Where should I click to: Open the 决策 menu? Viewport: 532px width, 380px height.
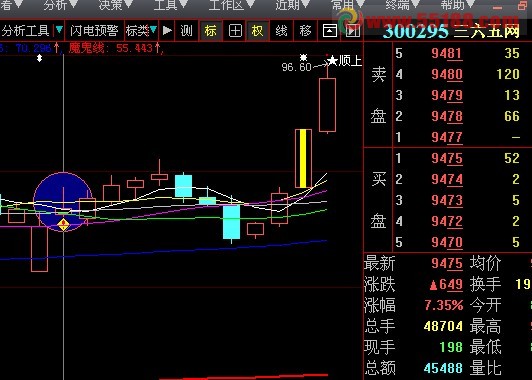[111, 5]
